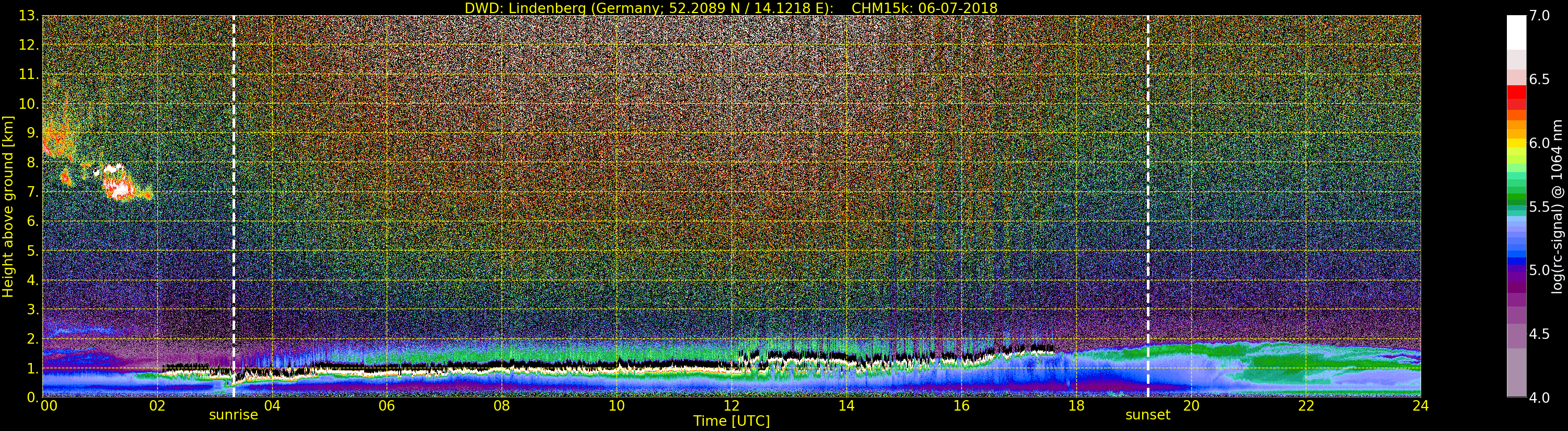Click the '6.' height tick label

(x=32, y=221)
